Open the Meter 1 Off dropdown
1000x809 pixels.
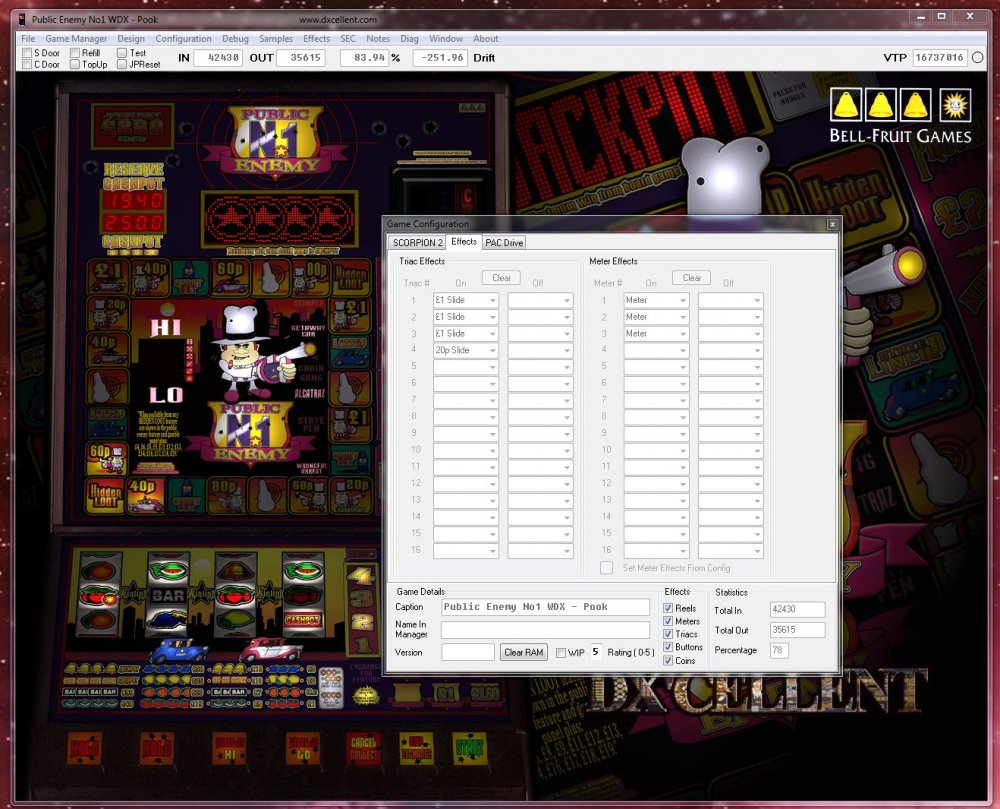coord(731,300)
